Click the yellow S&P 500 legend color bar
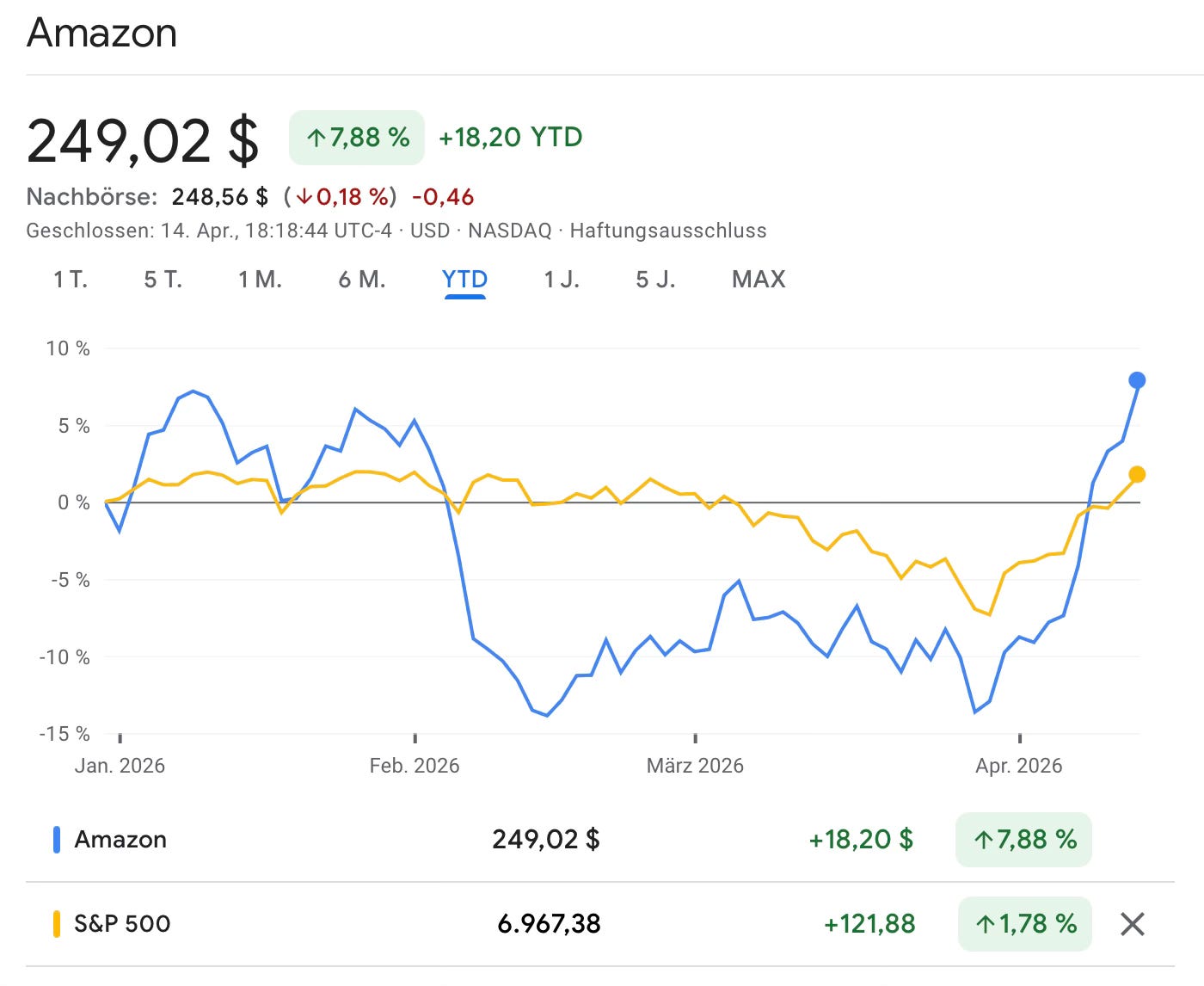The height and width of the screenshot is (986, 1204). point(57,924)
